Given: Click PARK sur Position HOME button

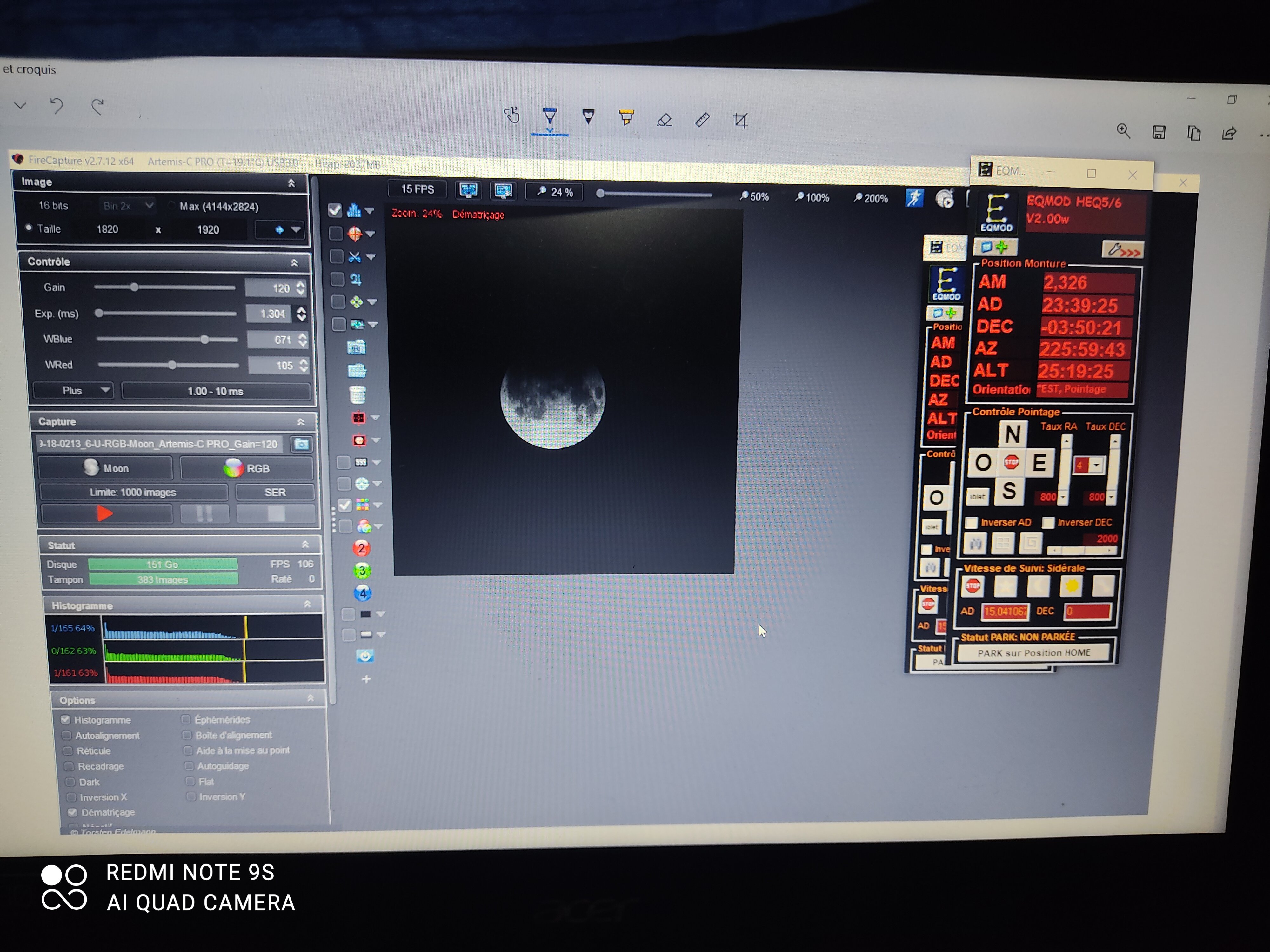Looking at the screenshot, I should pyautogui.click(x=1033, y=653).
